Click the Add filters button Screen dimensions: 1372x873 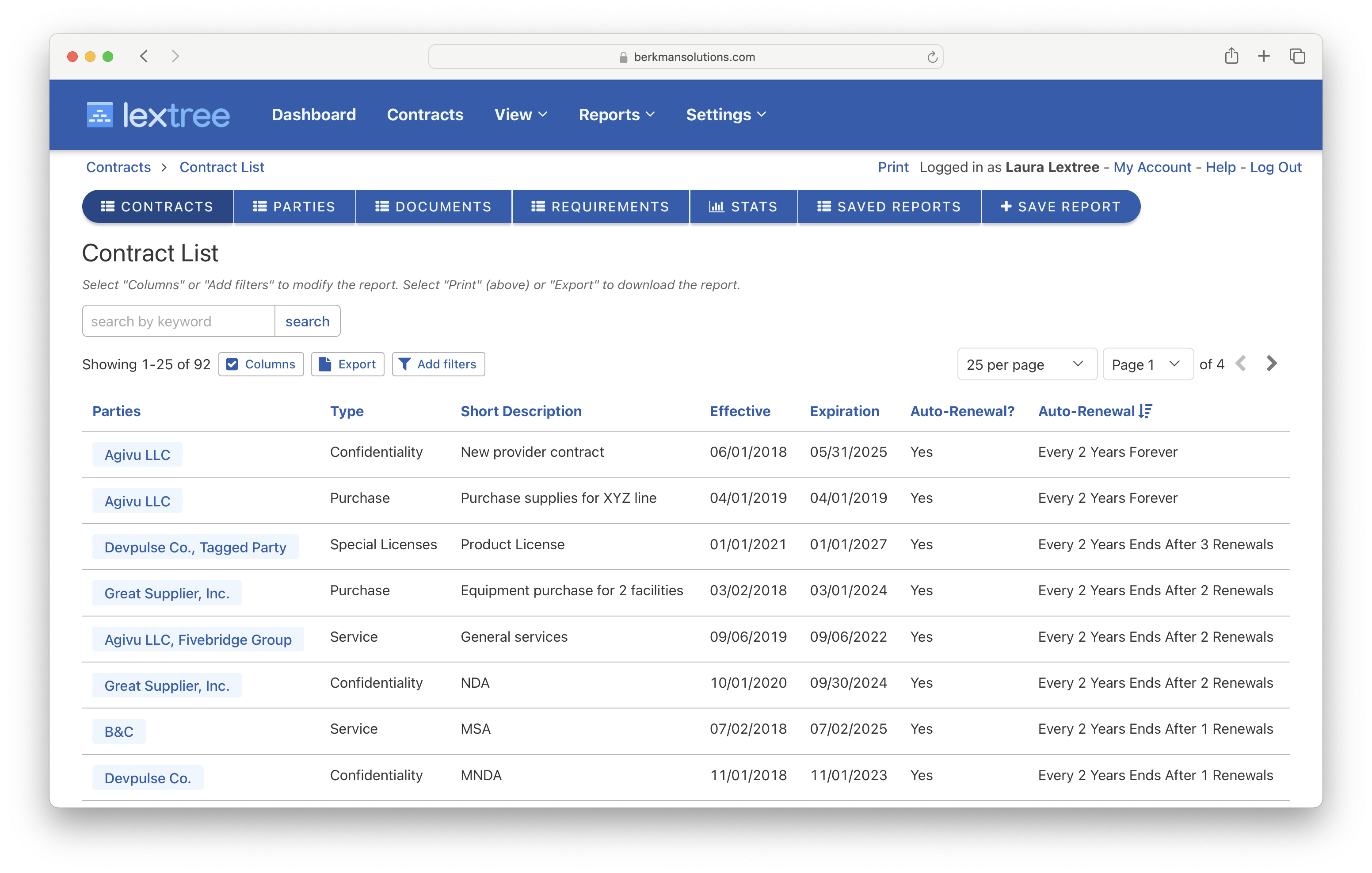[438, 364]
